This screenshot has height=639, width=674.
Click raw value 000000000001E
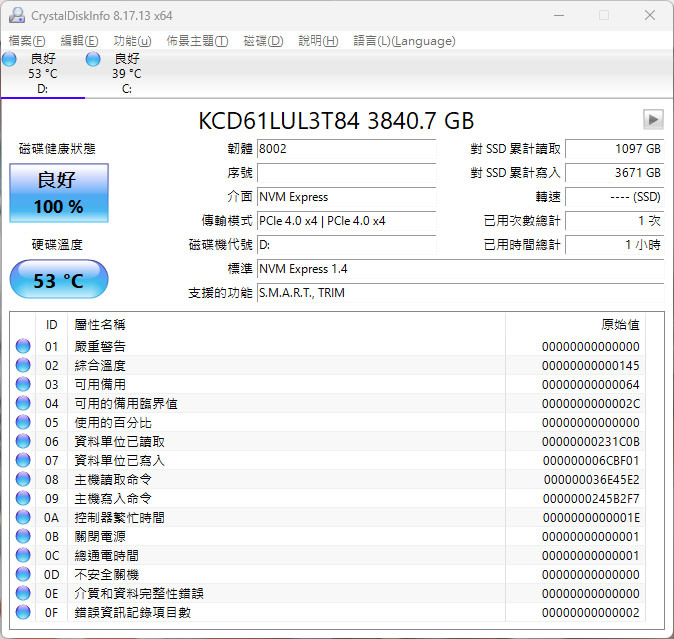point(591,517)
